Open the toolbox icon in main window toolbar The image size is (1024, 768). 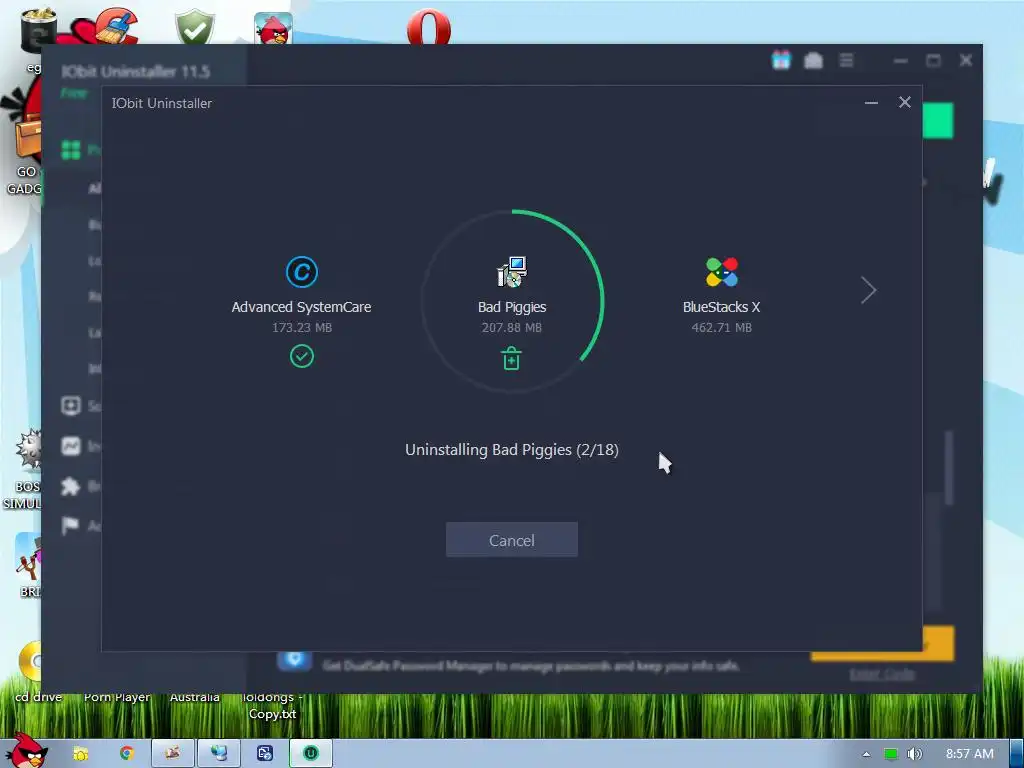(813, 61)
